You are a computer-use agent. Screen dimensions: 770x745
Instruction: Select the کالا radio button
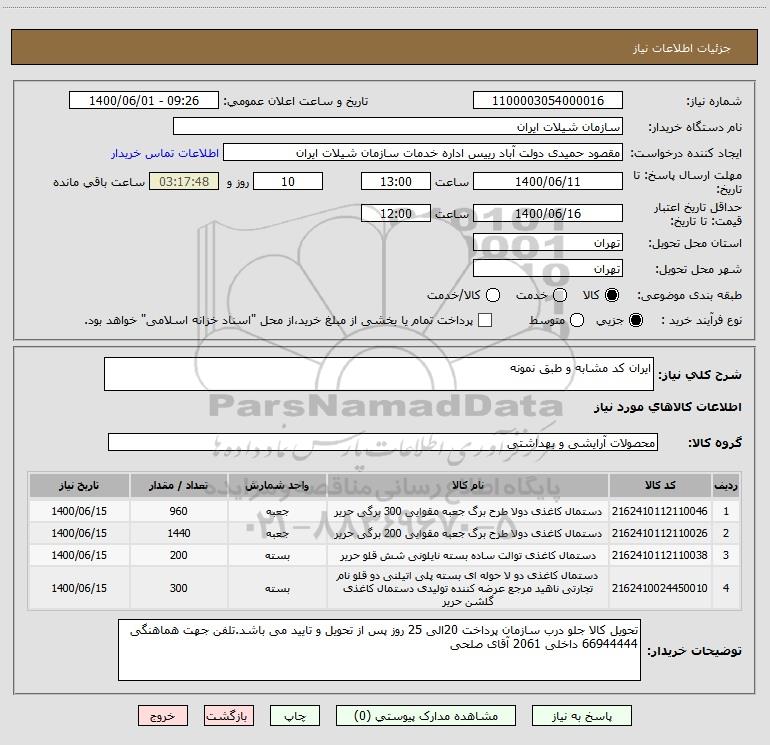point(612,295)
